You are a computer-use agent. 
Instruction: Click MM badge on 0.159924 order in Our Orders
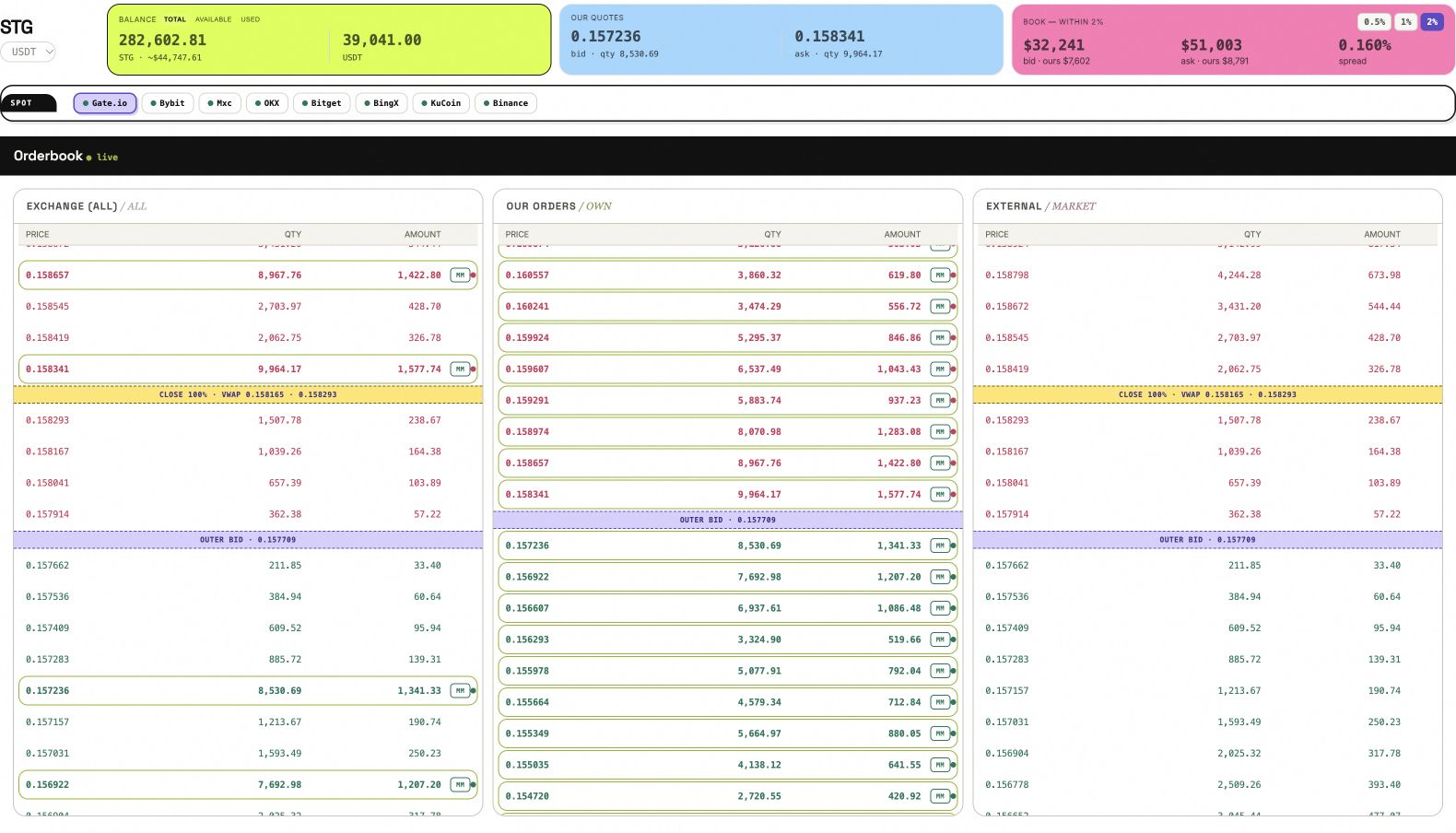click(940, 337)
